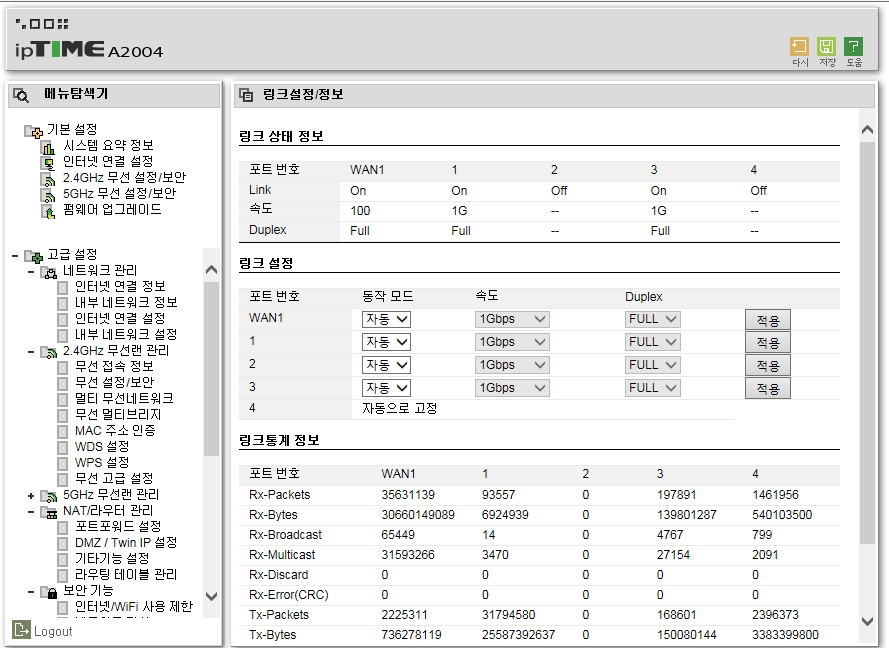Image resolution: width=889 pixels, height=648 pixels.
Task: Open port 2 Duplex dropdown
Action: [652, 365]
